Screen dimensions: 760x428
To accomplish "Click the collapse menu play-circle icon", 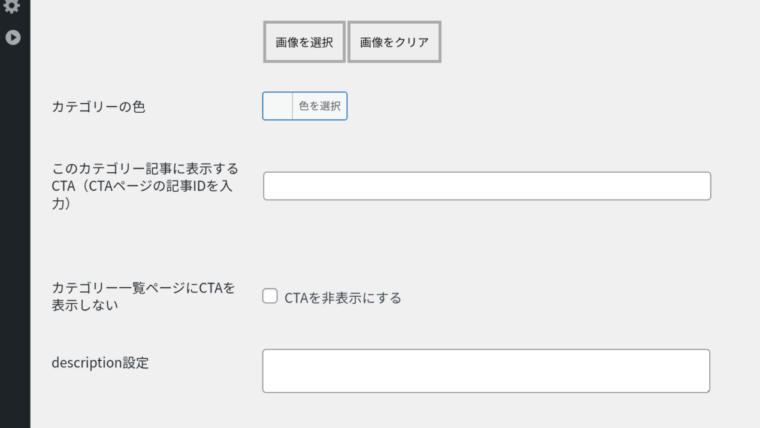I will pos(13,37).
